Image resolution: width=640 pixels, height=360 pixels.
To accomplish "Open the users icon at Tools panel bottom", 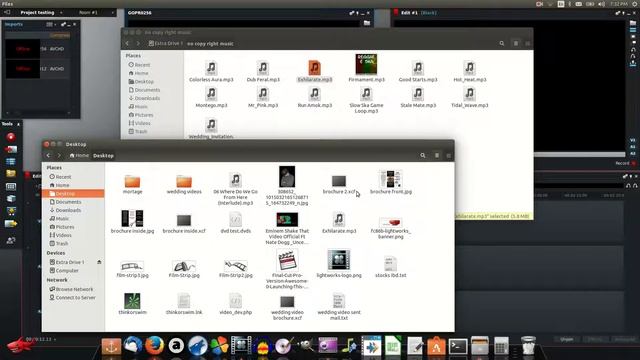I will pyautogui.click(x=11, y=240).
